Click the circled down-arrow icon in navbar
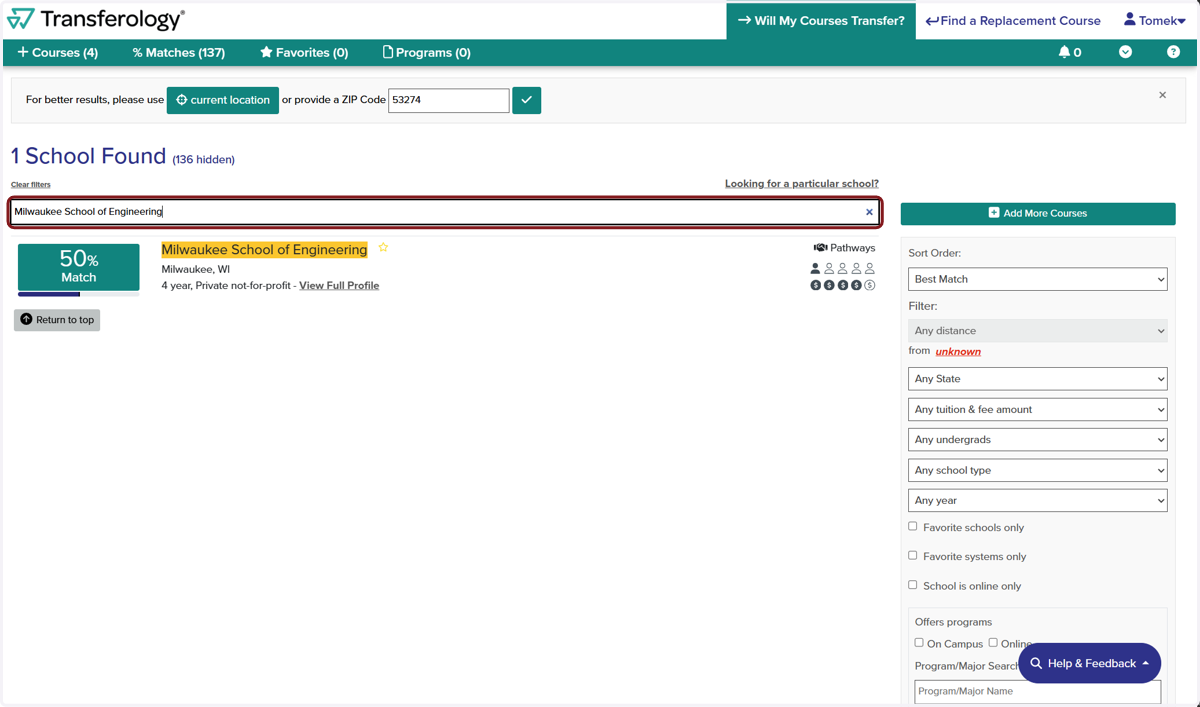This screenshot has height=707, width=1200. (1125, 52)
